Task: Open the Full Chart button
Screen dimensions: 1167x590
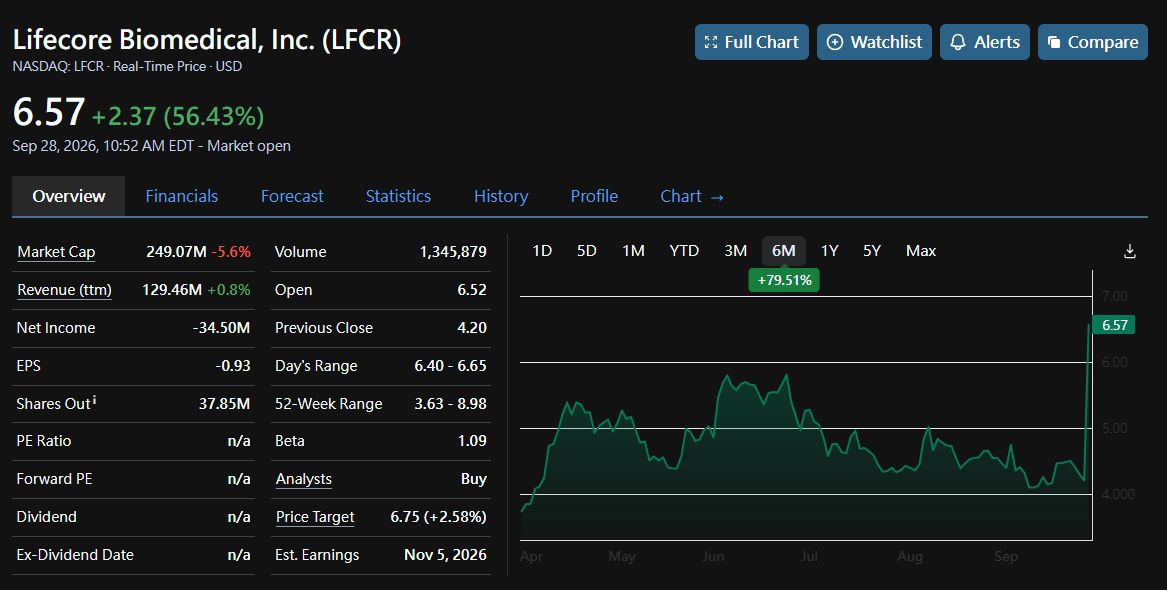Action: [752, 42]
